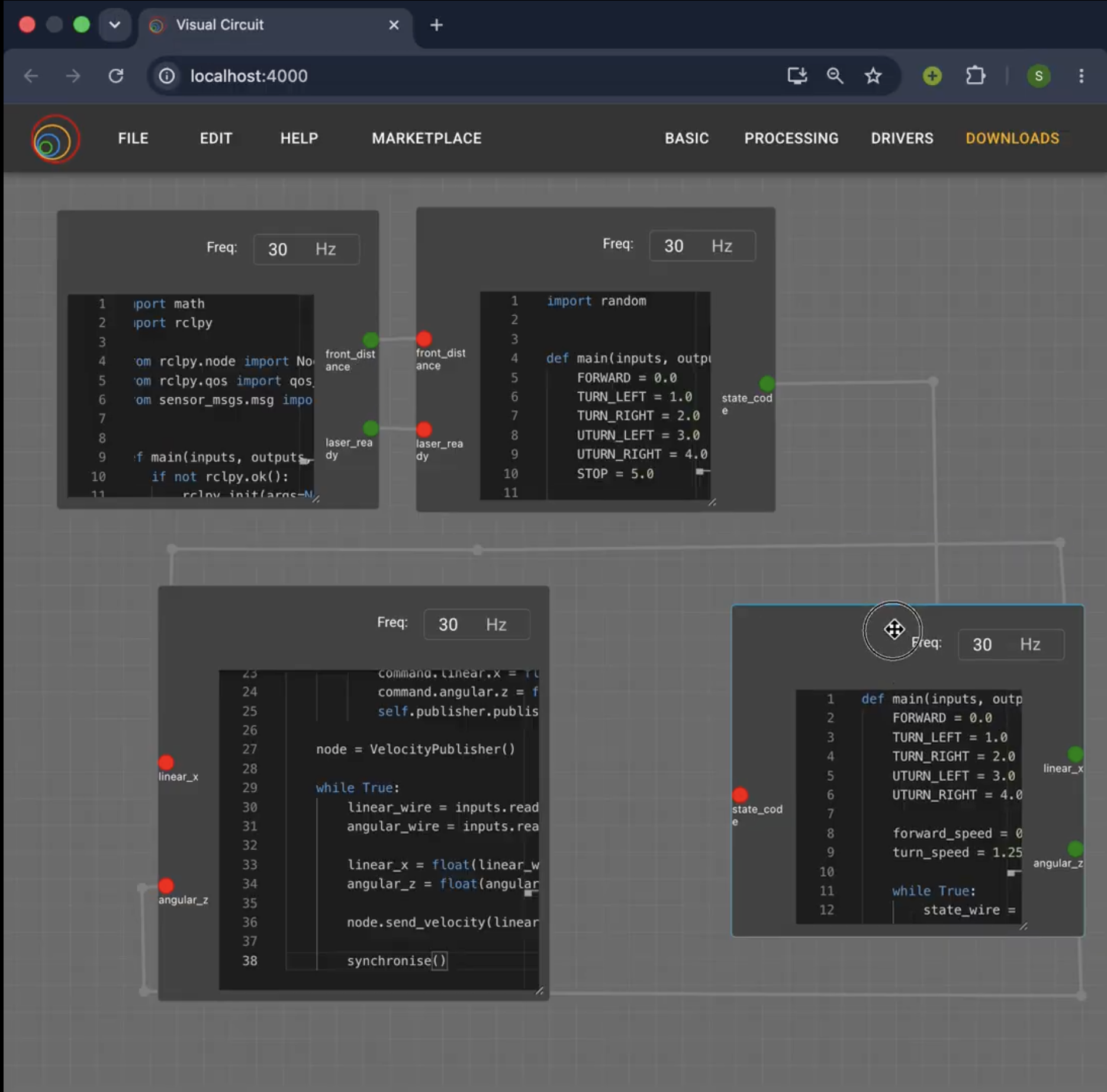Expand the tab search dropdown arrow
The image size is (1107, 1092).
point(115,25)
